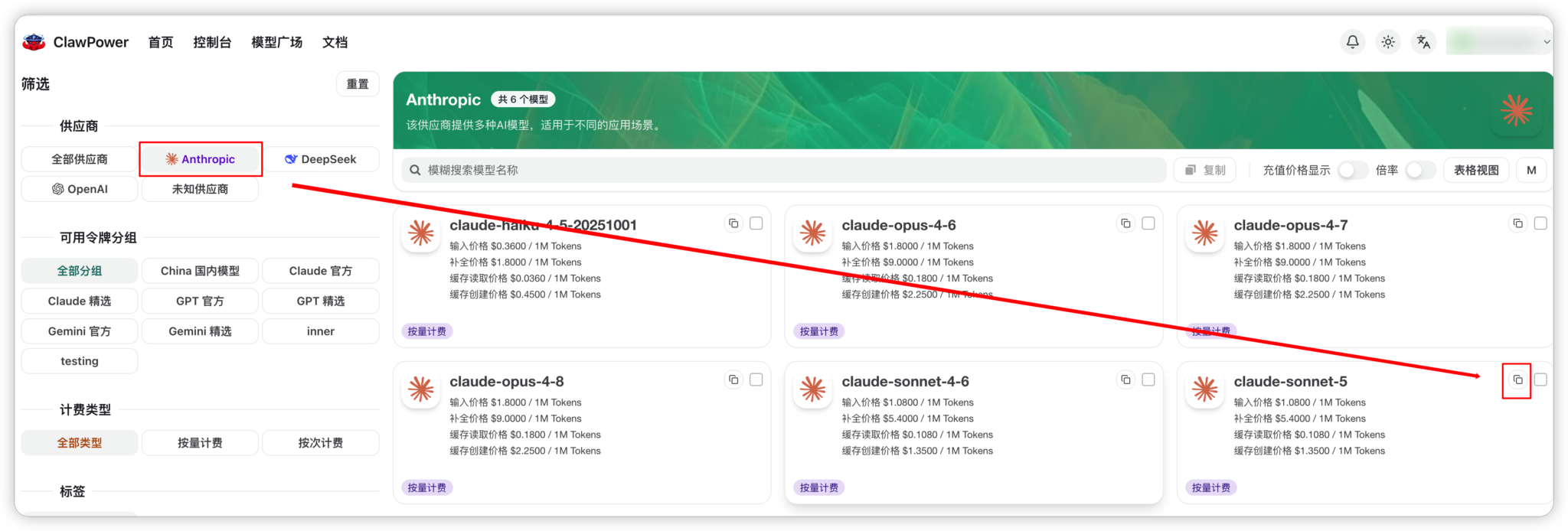Copy the claude-sonnet-4-6 model name
1568x531 pixels.
[1125, 380]
